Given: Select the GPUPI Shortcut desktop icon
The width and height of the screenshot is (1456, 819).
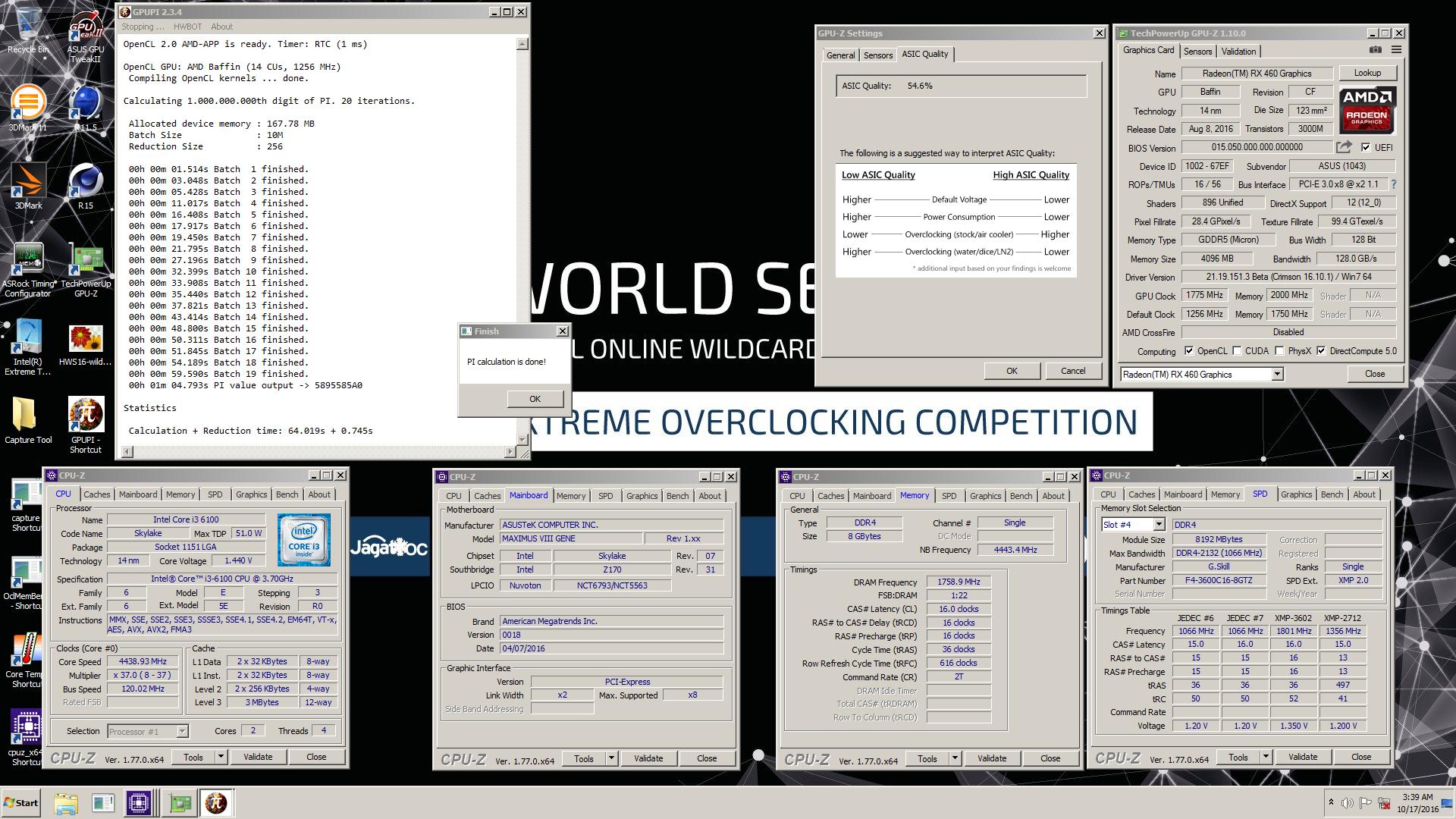Looking at the screenshot, I should point(86,425).
